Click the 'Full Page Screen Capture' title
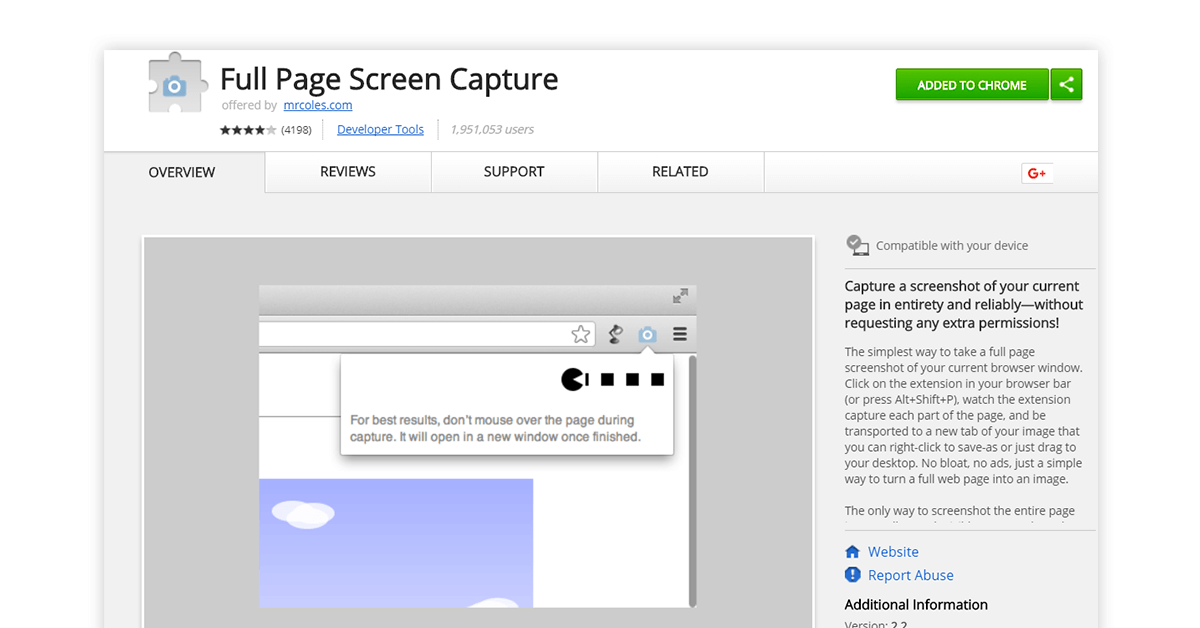The height and width of the screenshot is (628, 1200). point(389,79)
